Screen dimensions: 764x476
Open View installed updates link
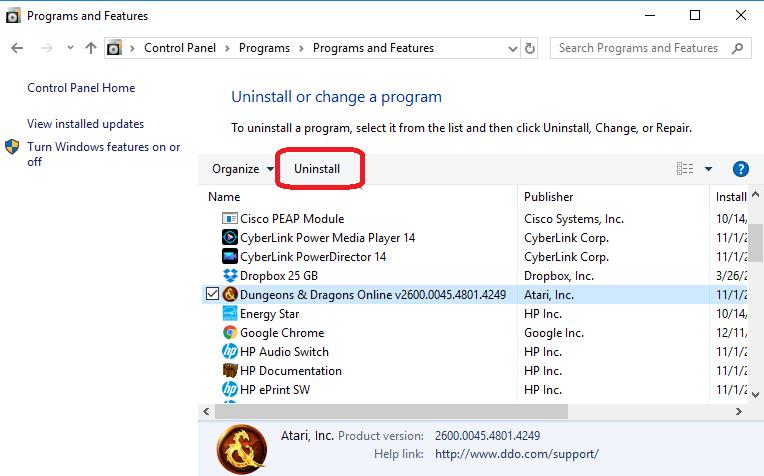[x=86, y=124]
